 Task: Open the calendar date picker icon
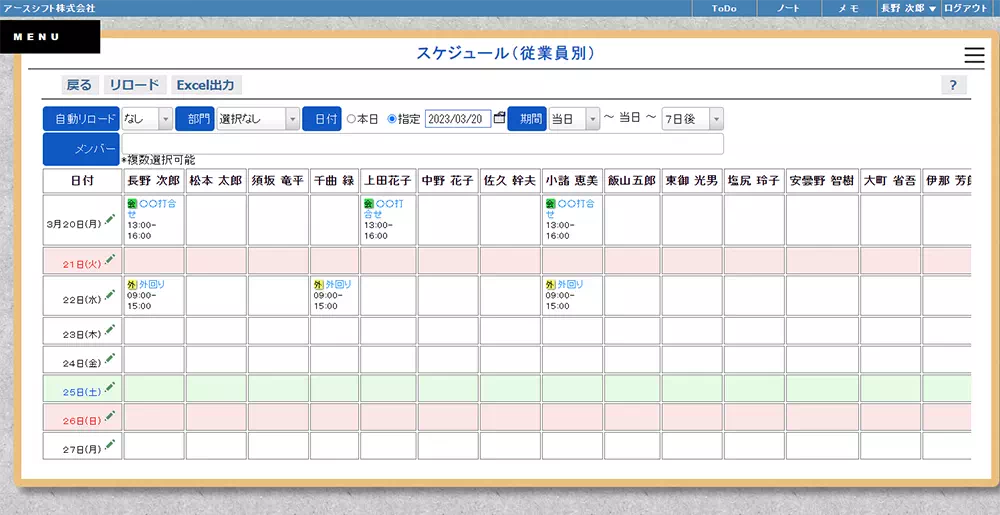(499, 117)
